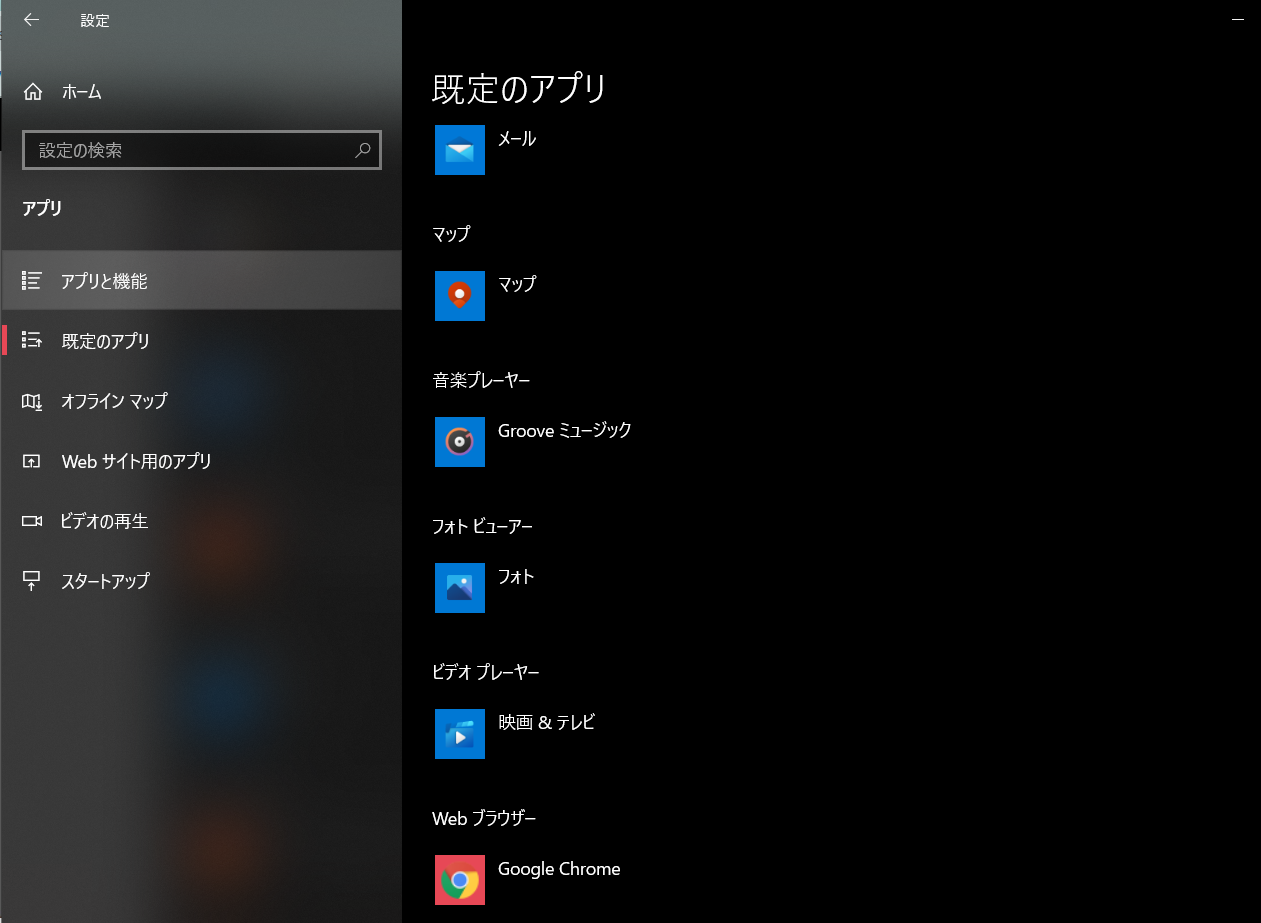Click the フォト app icon

tap(460, 588)
